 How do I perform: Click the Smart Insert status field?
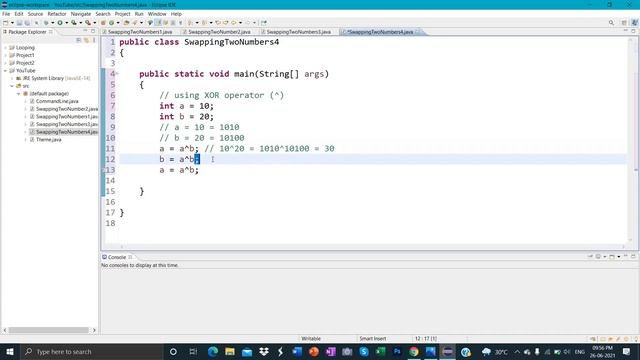point(373,338)
